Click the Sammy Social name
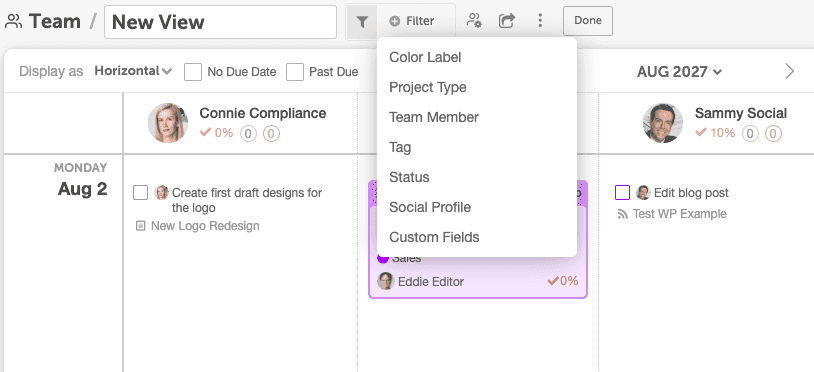Viewport: 814px width, 372px height. point(741,113)
